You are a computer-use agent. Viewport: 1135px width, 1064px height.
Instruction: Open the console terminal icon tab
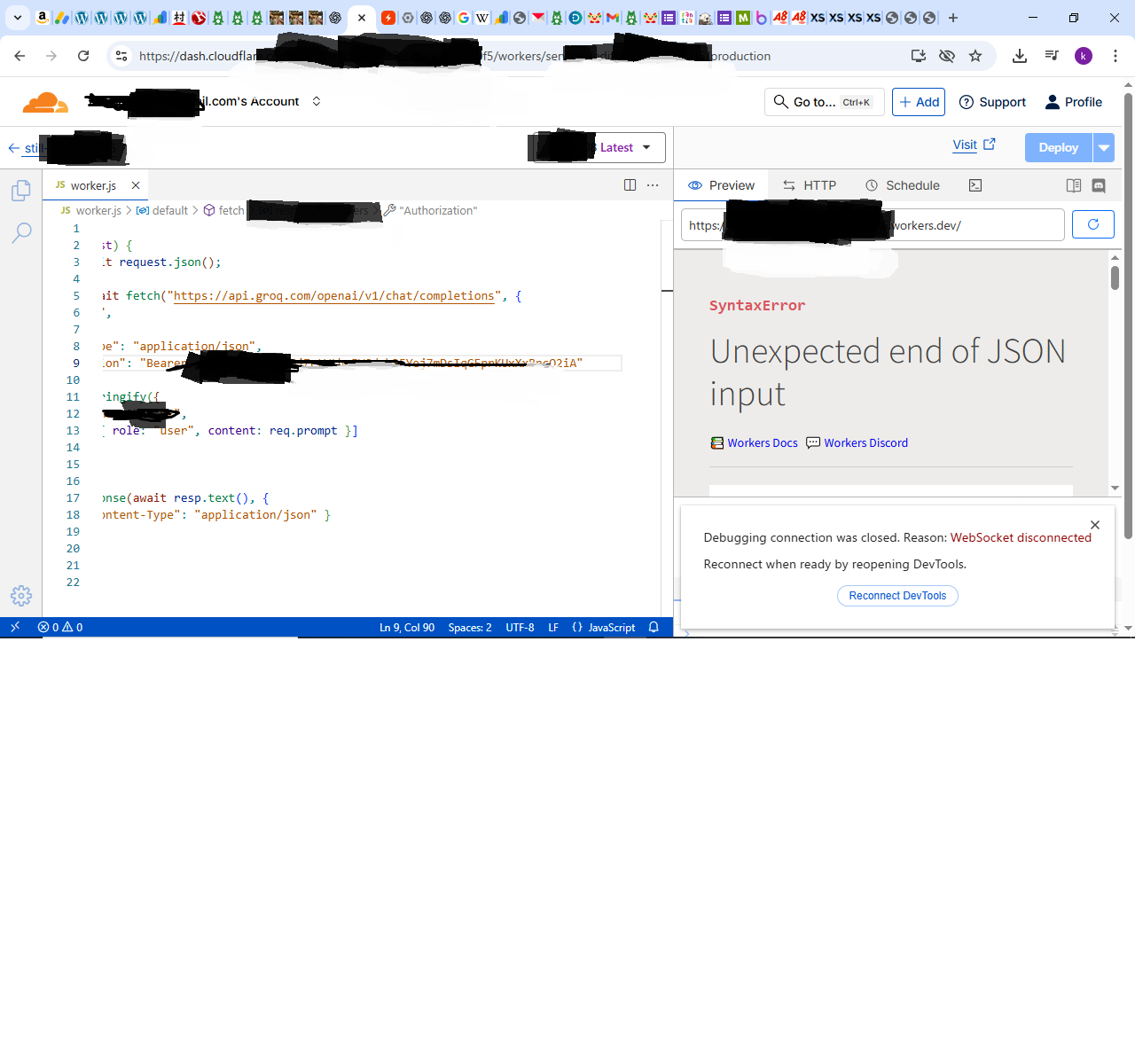975,185
